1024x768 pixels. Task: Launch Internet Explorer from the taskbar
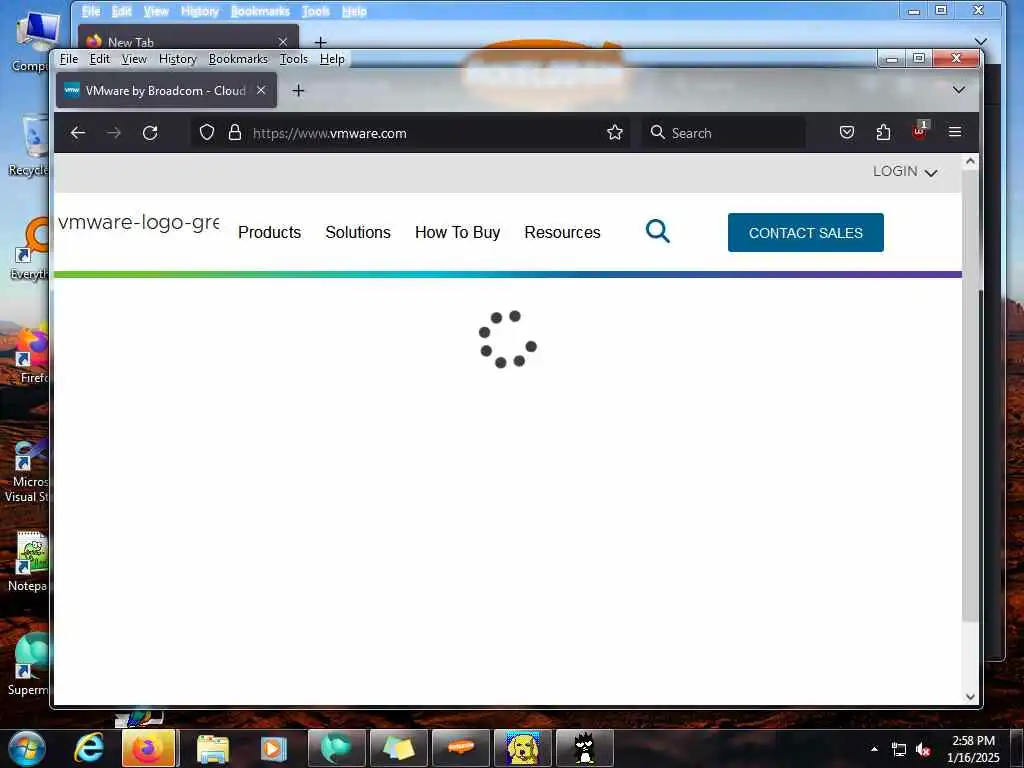[89, 748]
